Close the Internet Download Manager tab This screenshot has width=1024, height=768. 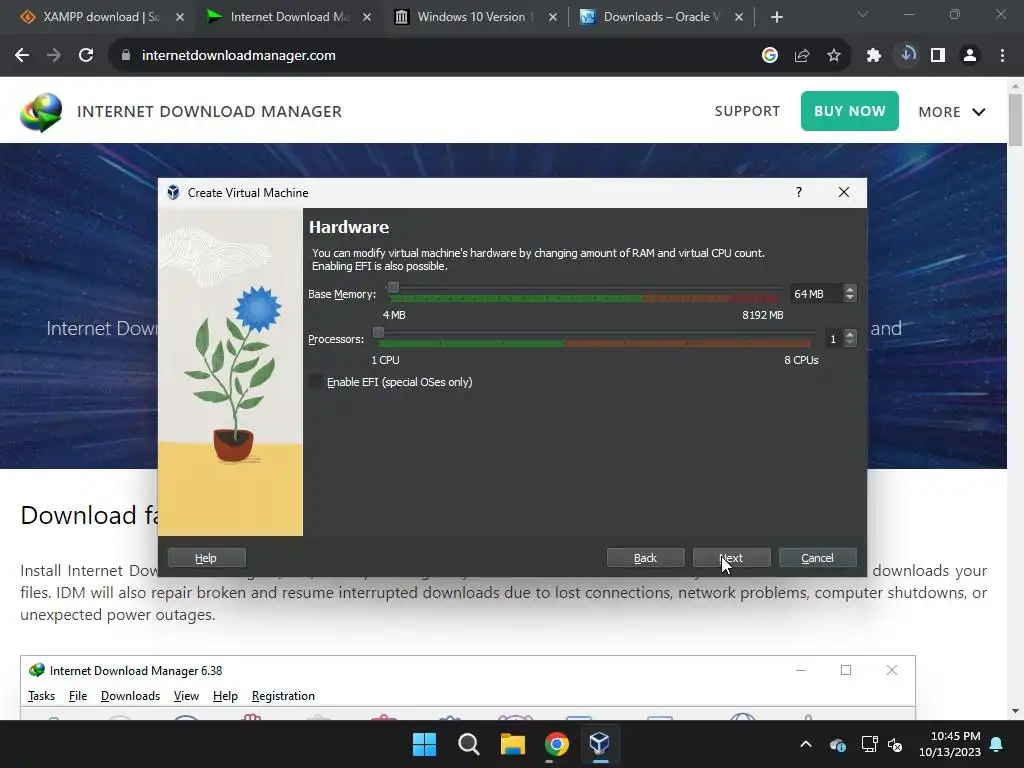point(366,17)
